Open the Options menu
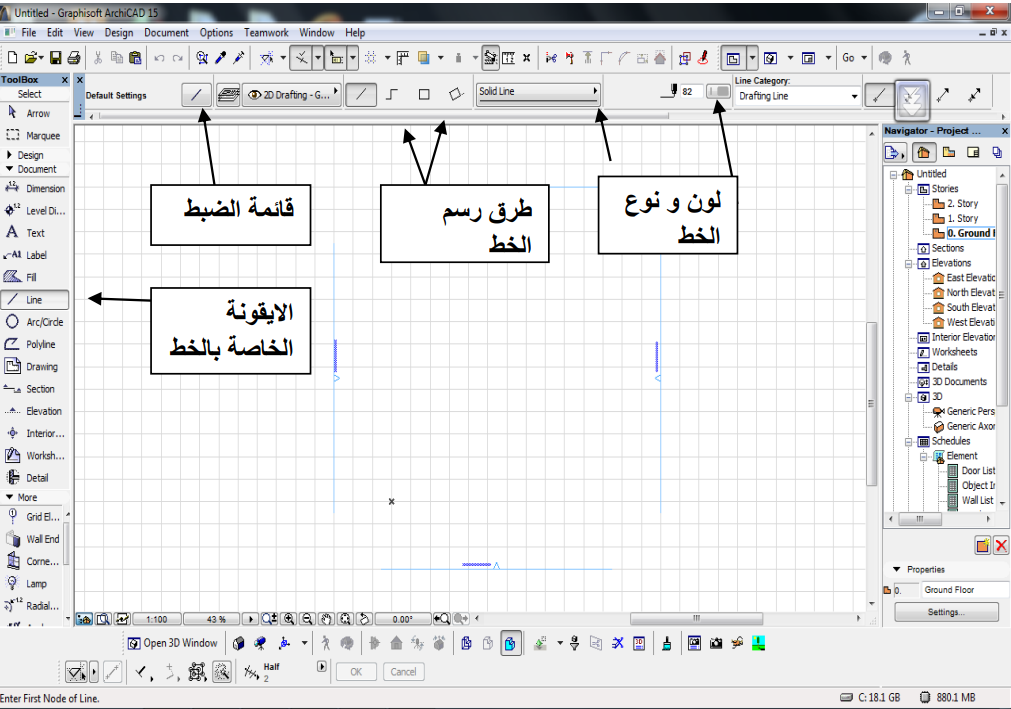This screenshot has width=1011, height=709. pyautogui.click(x=215, y=32)
